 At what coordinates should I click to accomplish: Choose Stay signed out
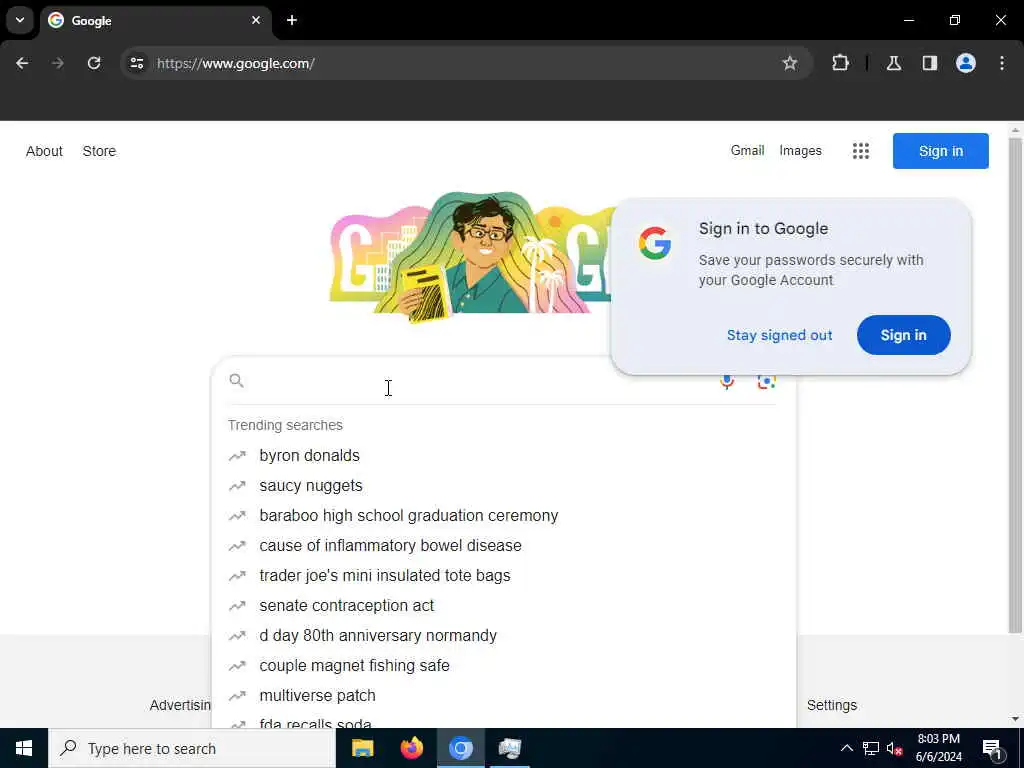pos(779,335)
